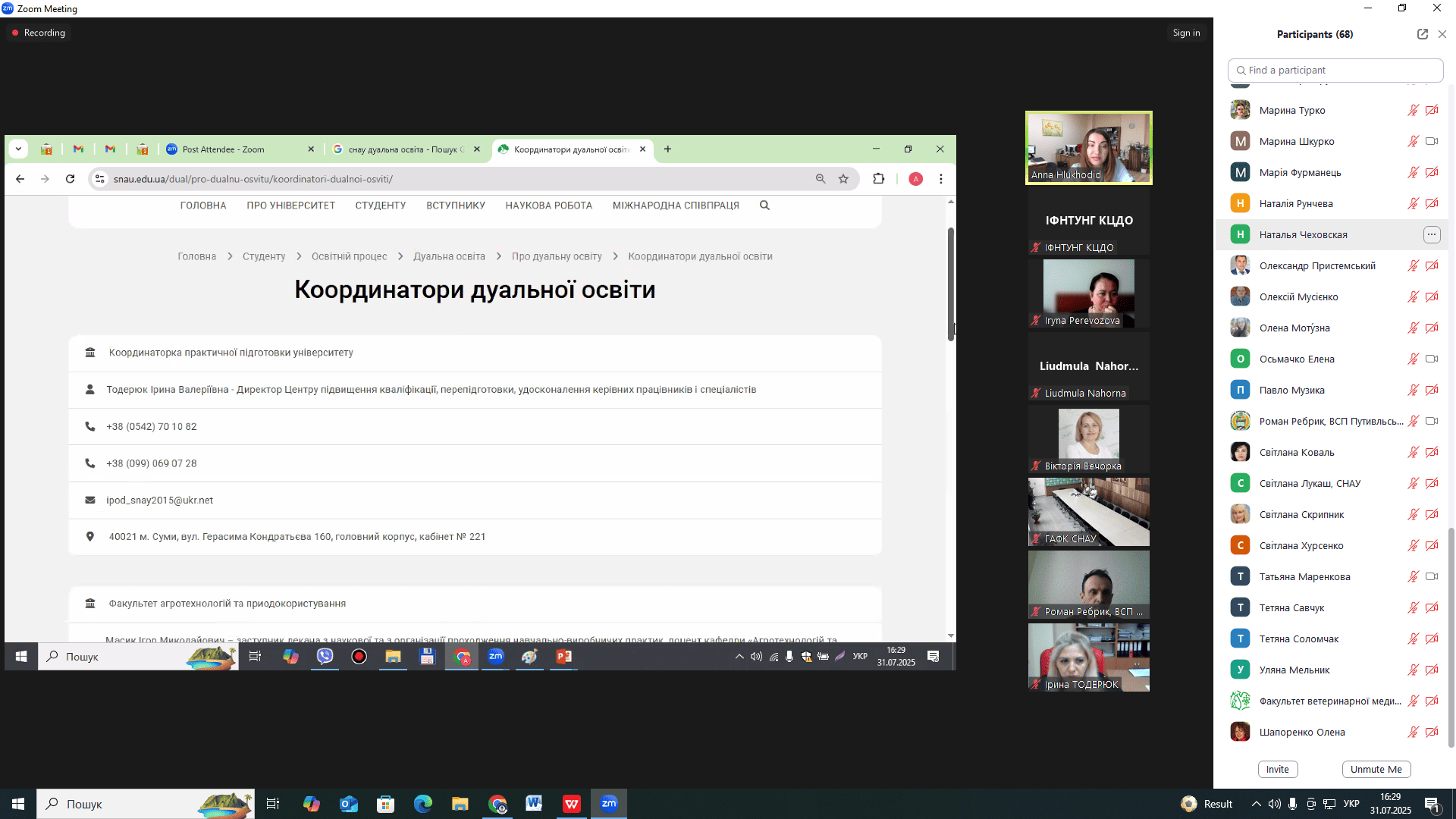Open Task View on the taskbar
1456x819 pixels.
pos(273,804)
